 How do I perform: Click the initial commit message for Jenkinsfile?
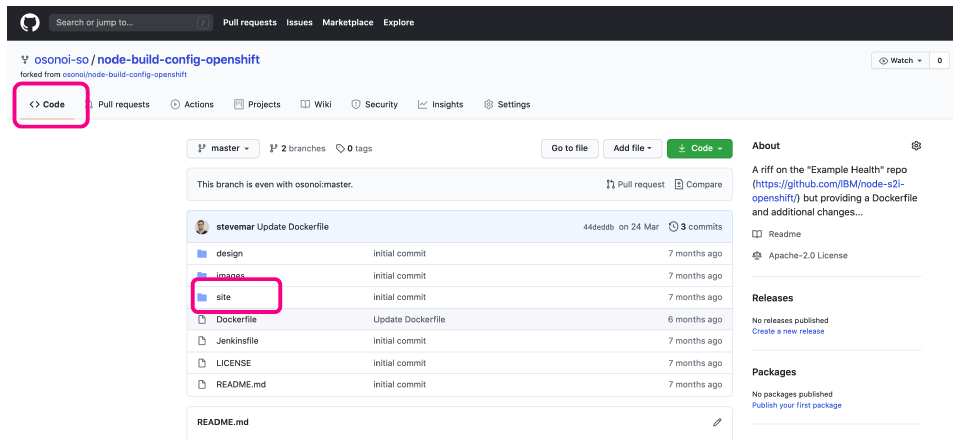[x=399, y=341]
